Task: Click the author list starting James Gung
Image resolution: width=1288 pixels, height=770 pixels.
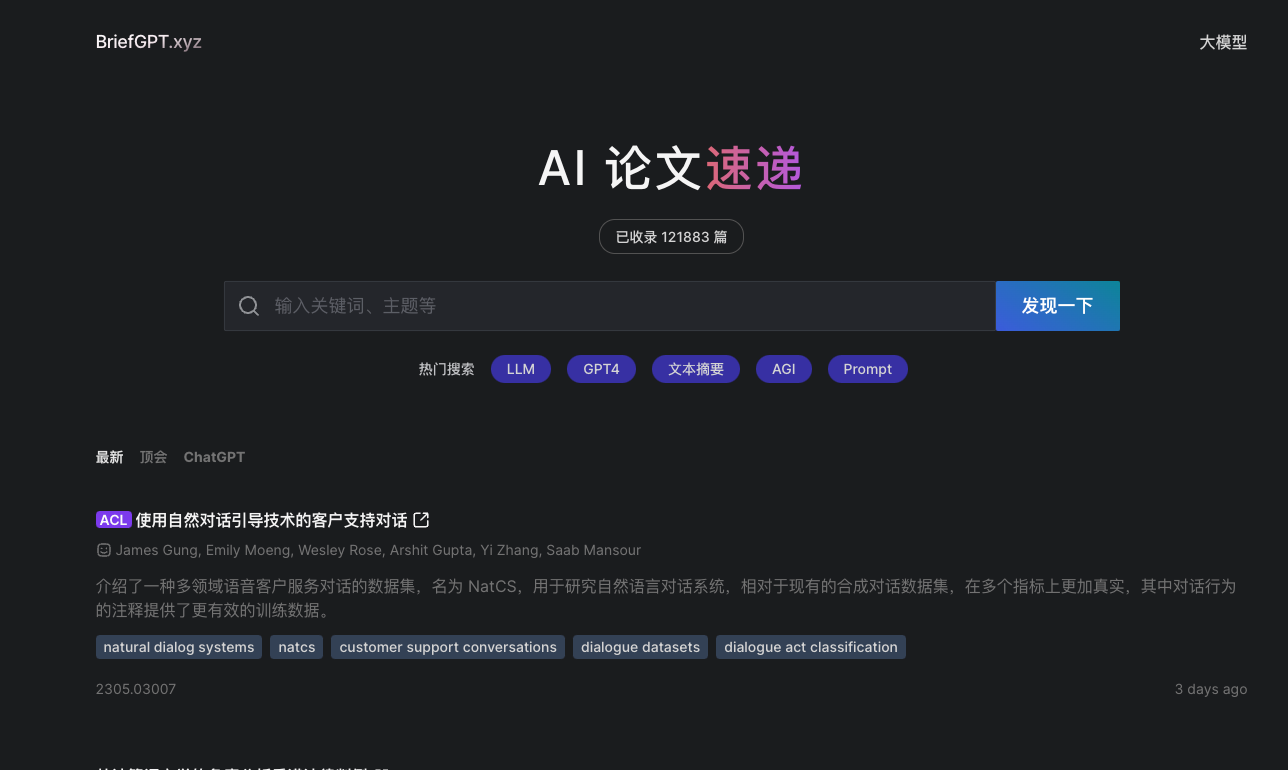Action: (x=378, y=550)
